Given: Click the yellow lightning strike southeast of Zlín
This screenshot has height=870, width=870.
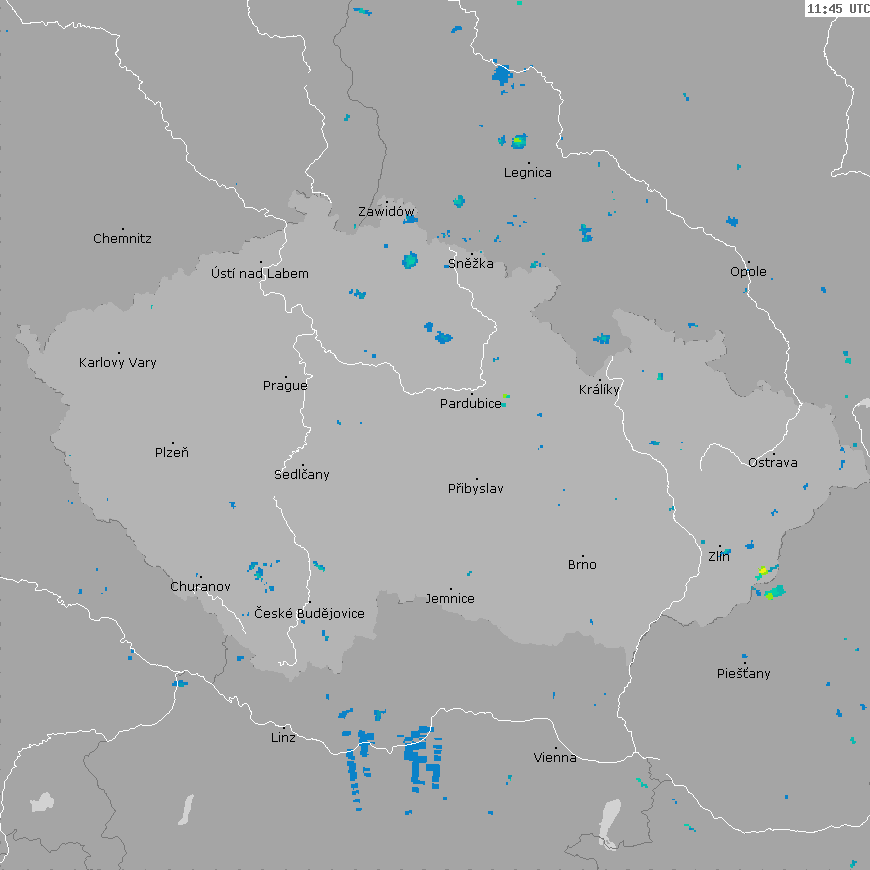Looking at the screenshot, I should coord(763,571).
